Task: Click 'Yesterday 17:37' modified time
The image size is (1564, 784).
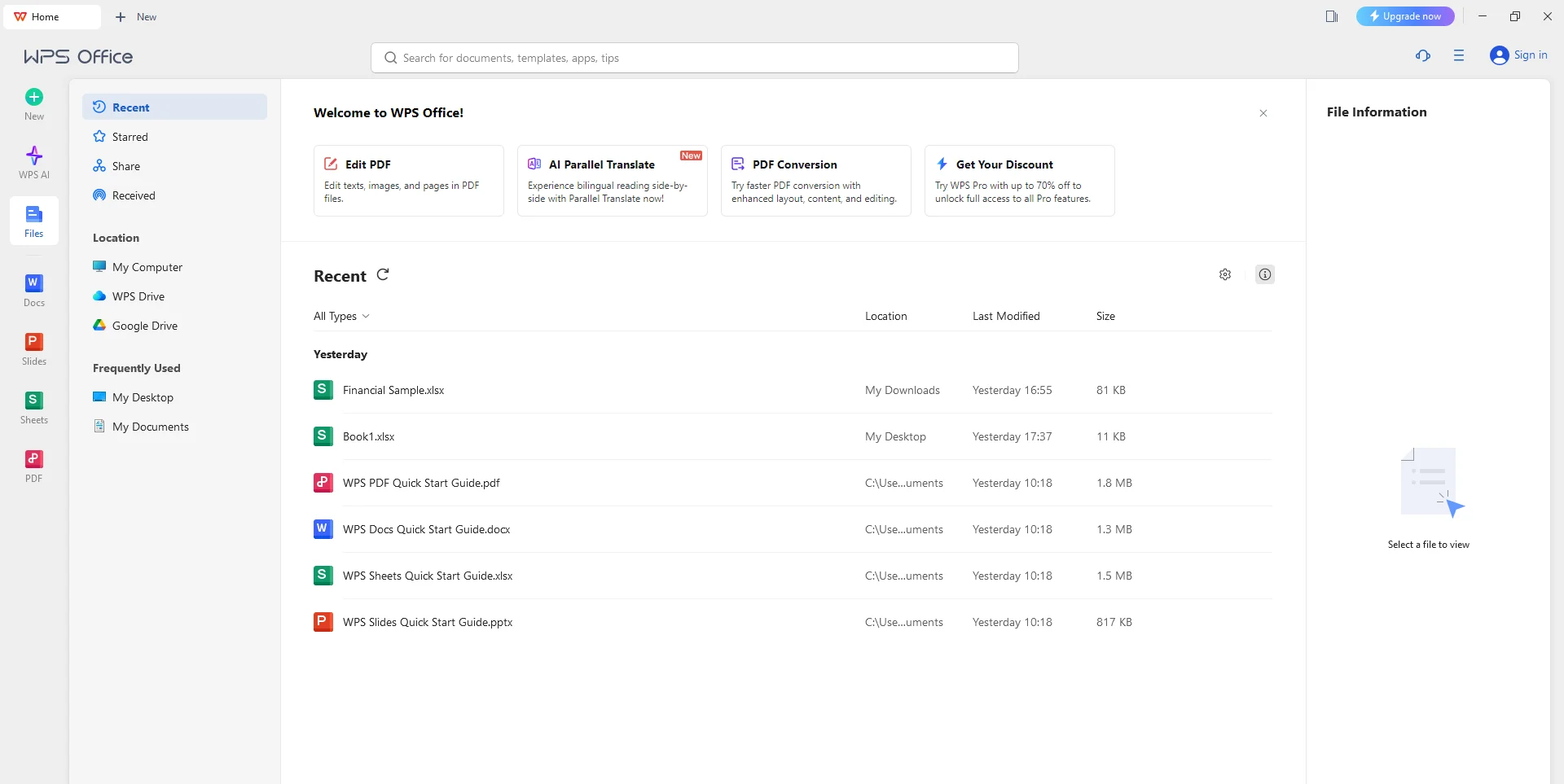Action: (x=1012, y=436)
